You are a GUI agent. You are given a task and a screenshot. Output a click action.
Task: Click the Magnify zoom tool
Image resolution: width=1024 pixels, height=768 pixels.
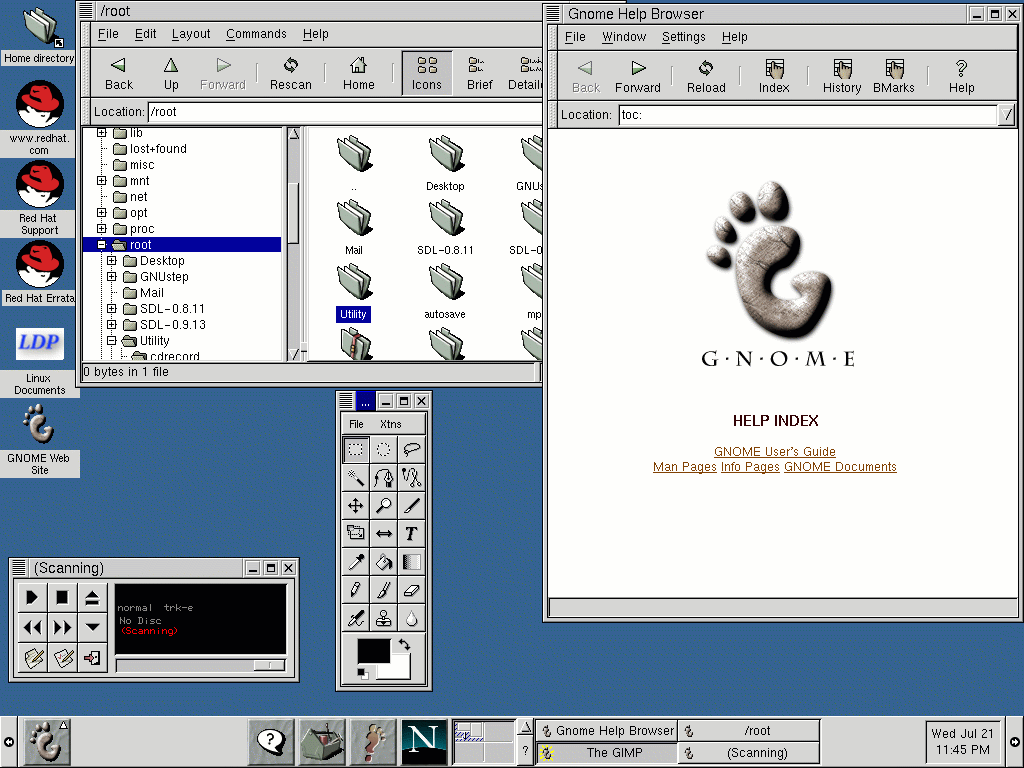point(383,506)
